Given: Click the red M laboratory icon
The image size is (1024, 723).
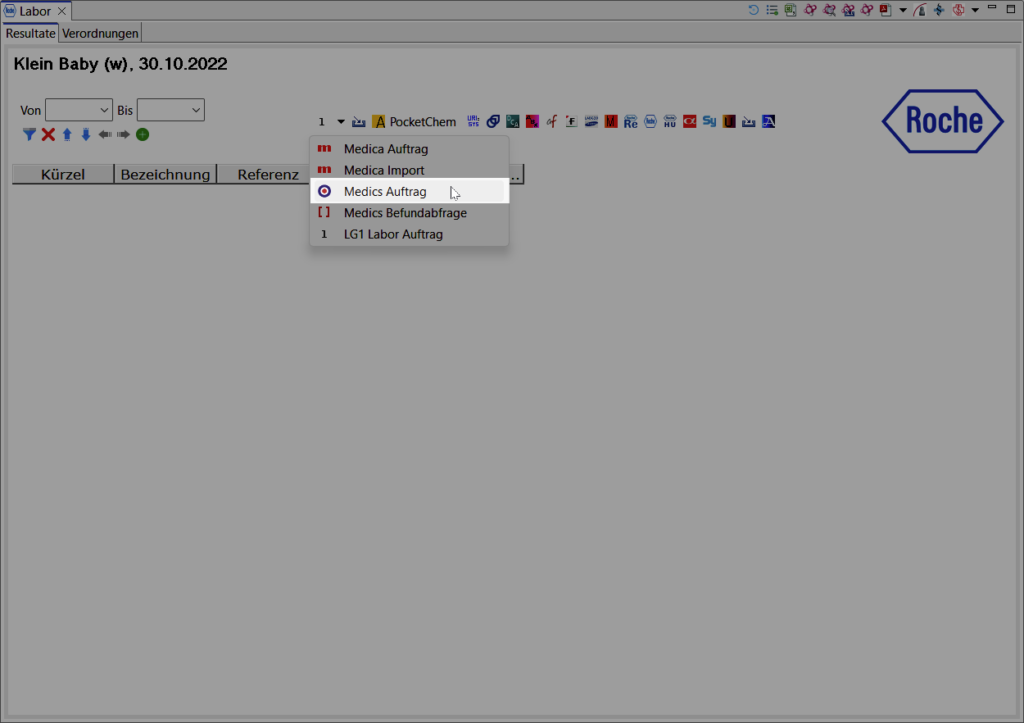Looking at the screenshot, I should [611, 122].
